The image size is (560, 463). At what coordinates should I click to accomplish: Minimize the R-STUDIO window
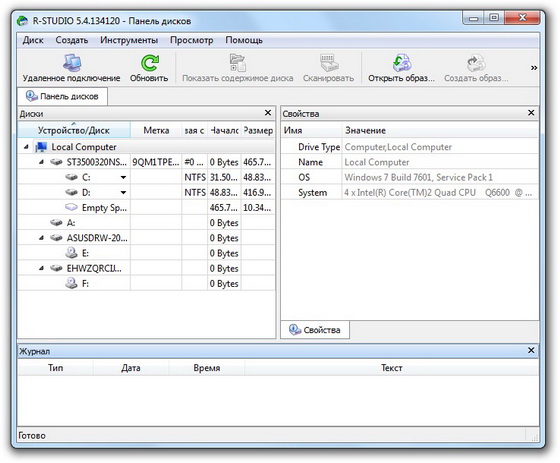click(474, 18)
